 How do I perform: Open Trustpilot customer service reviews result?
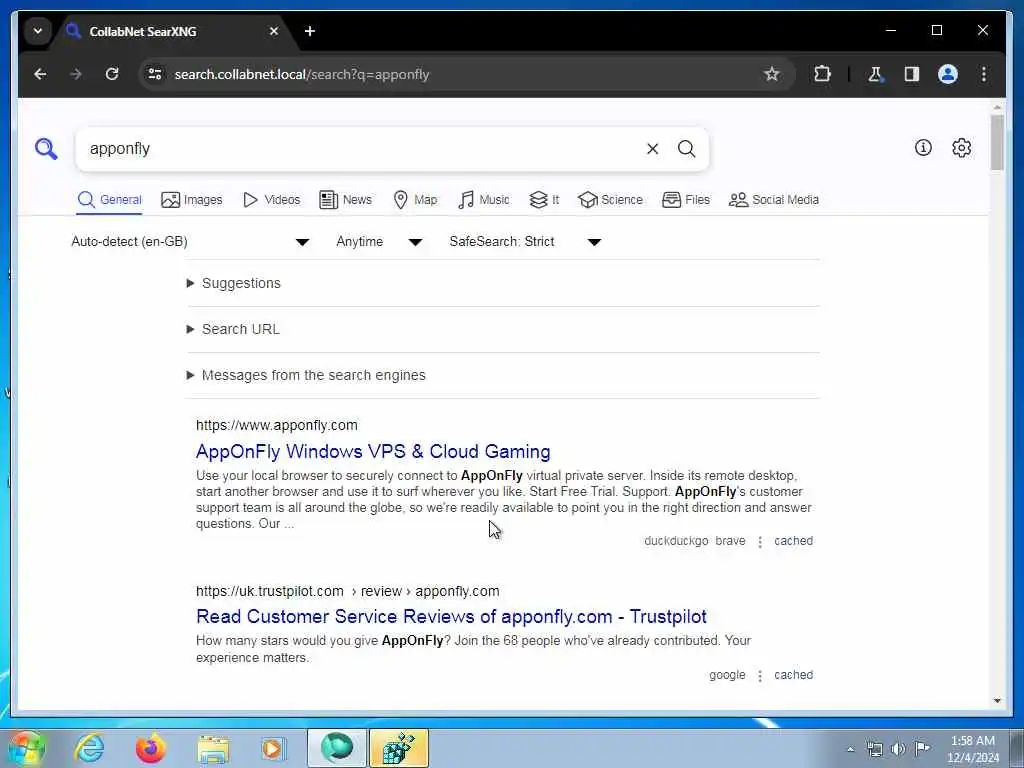451,616
